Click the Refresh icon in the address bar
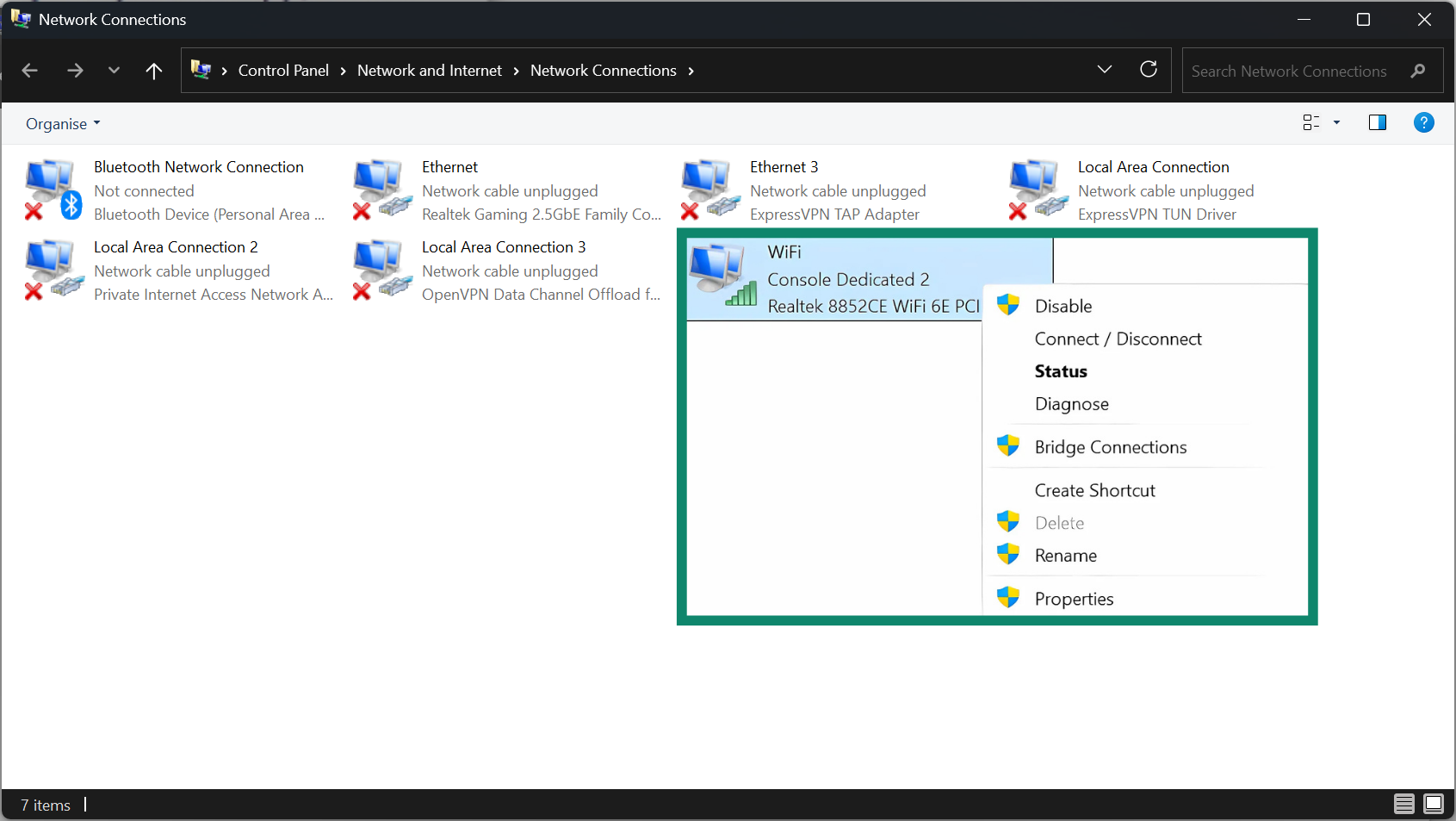The width and height of the screenshot is (1456, 821). click(1149, 70)
